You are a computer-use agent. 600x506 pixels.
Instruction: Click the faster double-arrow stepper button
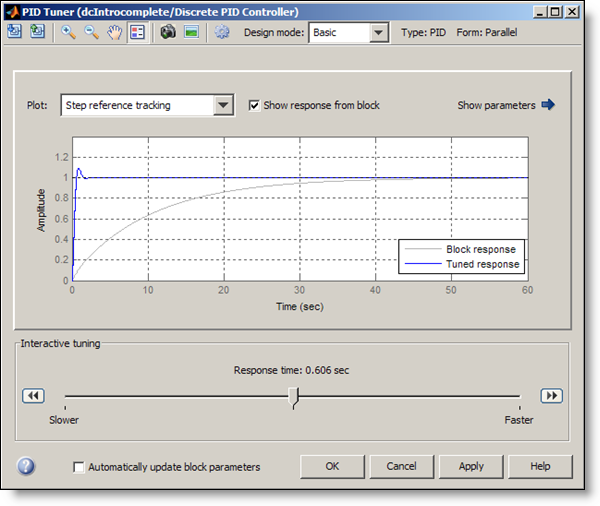click(551, 396)
